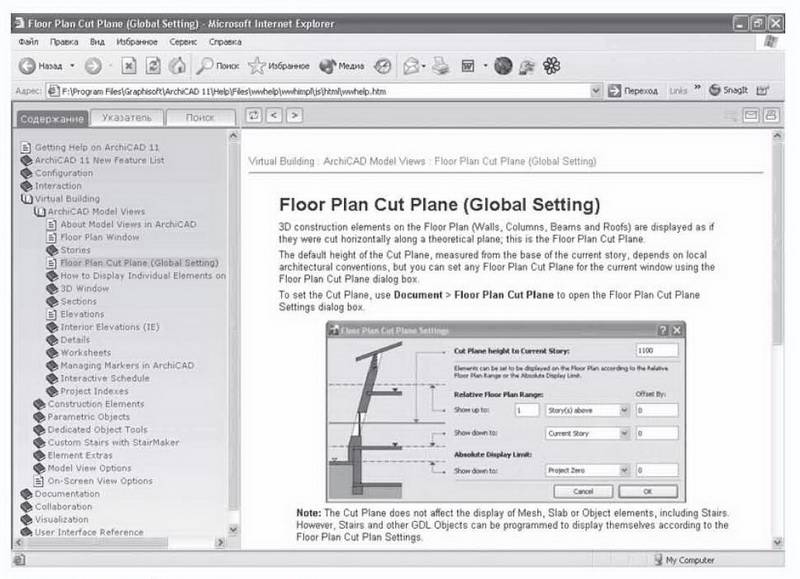Click the Edit with Word icon

(468, 66)
